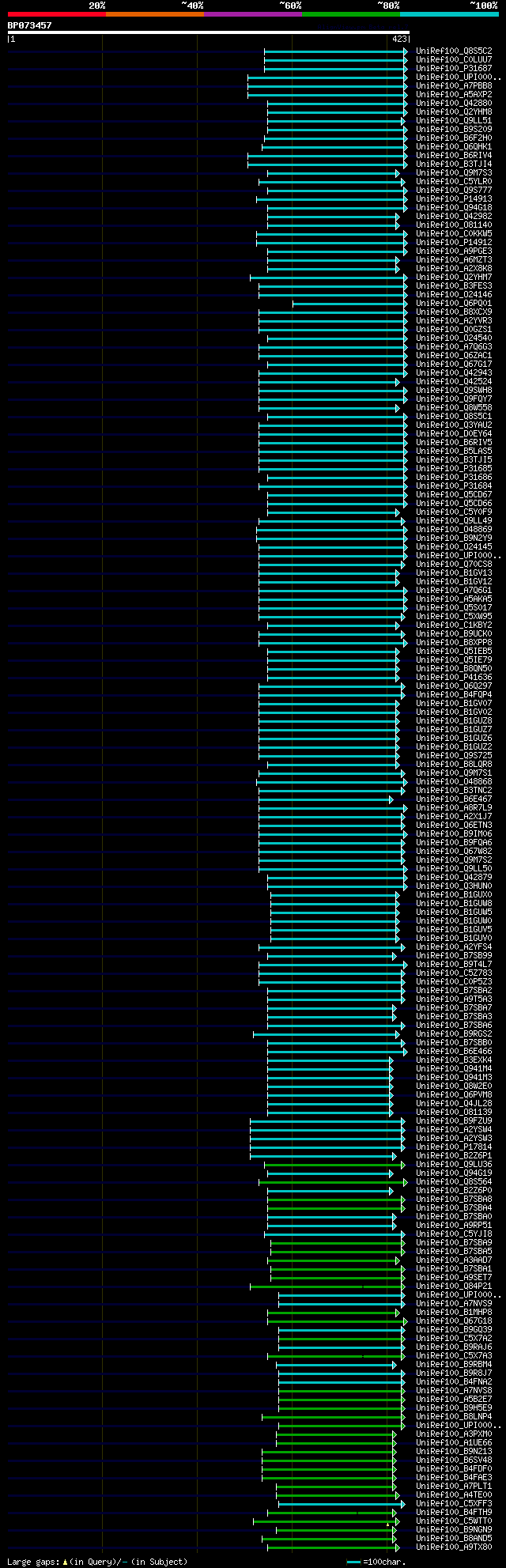Select the UniRef100_A9PGE3 label
The height and width of the screenshot is (1568, 506).
(x=454, y=251)
